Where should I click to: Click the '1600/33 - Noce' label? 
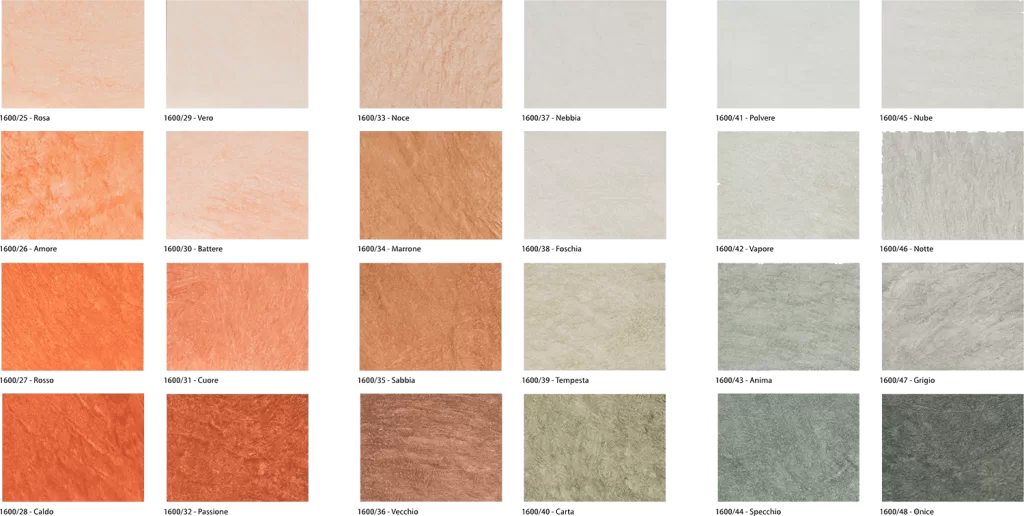384,118
